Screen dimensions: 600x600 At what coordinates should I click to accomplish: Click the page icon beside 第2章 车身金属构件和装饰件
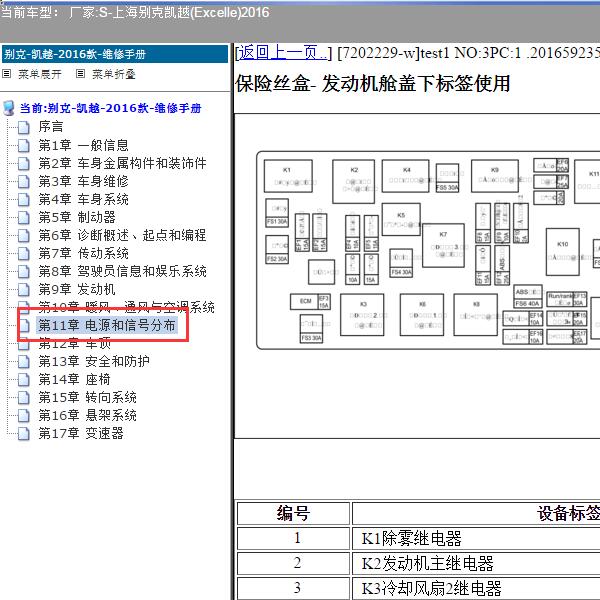click(24, 164)
